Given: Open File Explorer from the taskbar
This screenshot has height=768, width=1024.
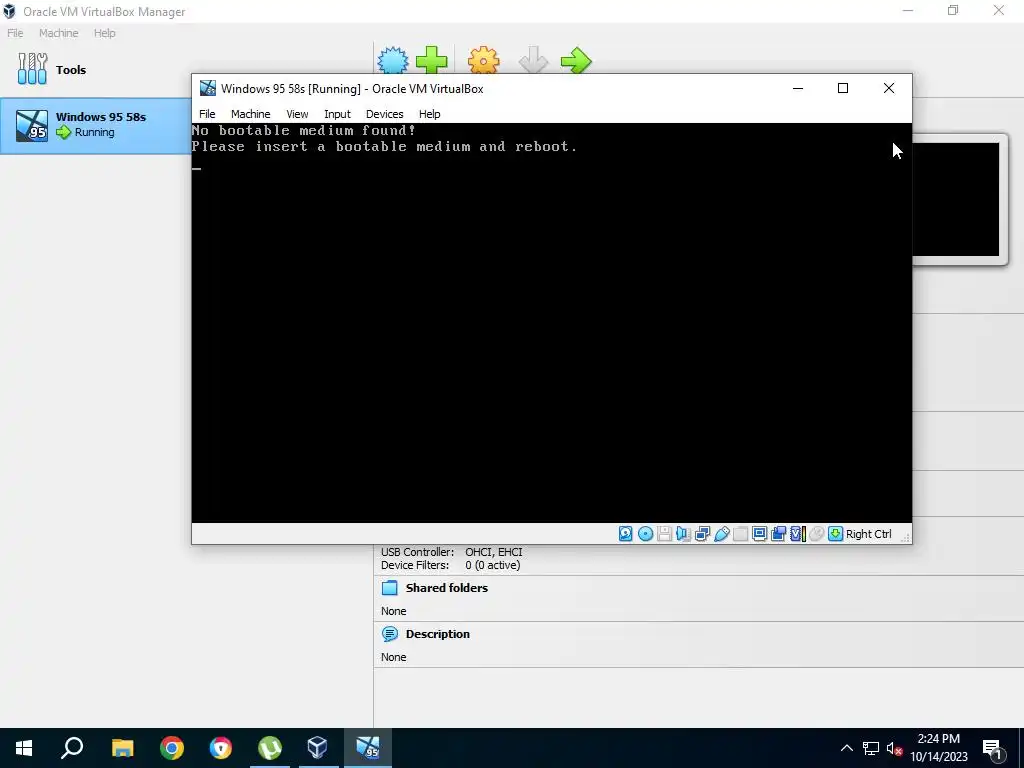Looking at the screenshot, I should click(x=122, y=748).
